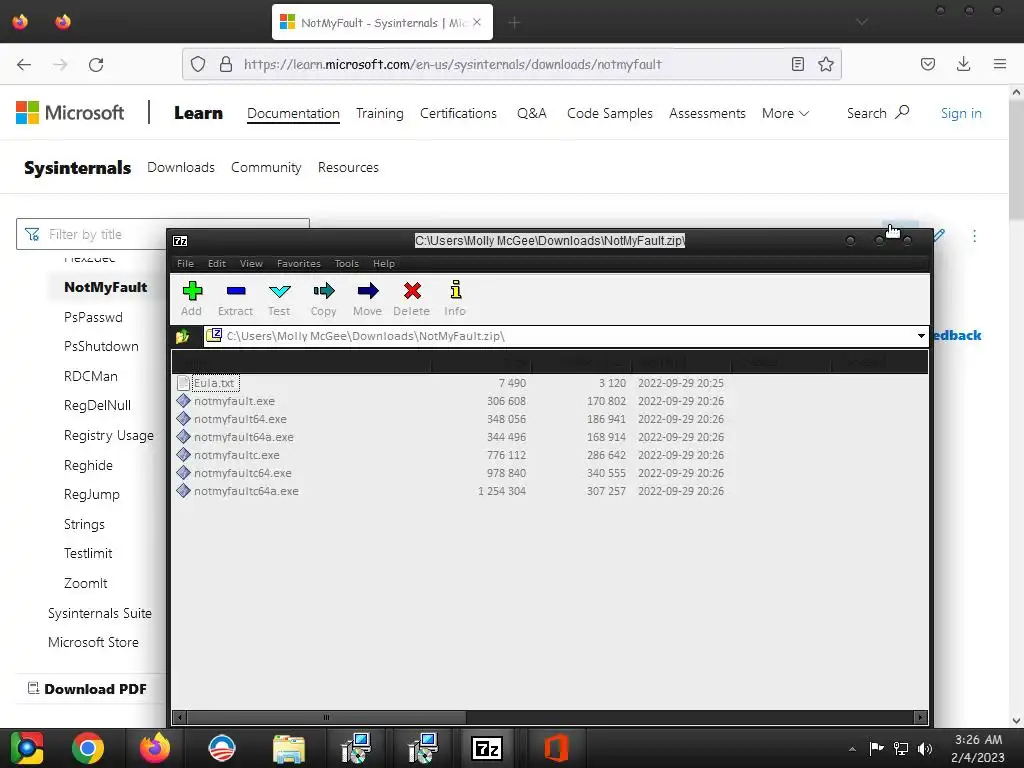Click the Firefox back arrow

[x=24, y=64]
